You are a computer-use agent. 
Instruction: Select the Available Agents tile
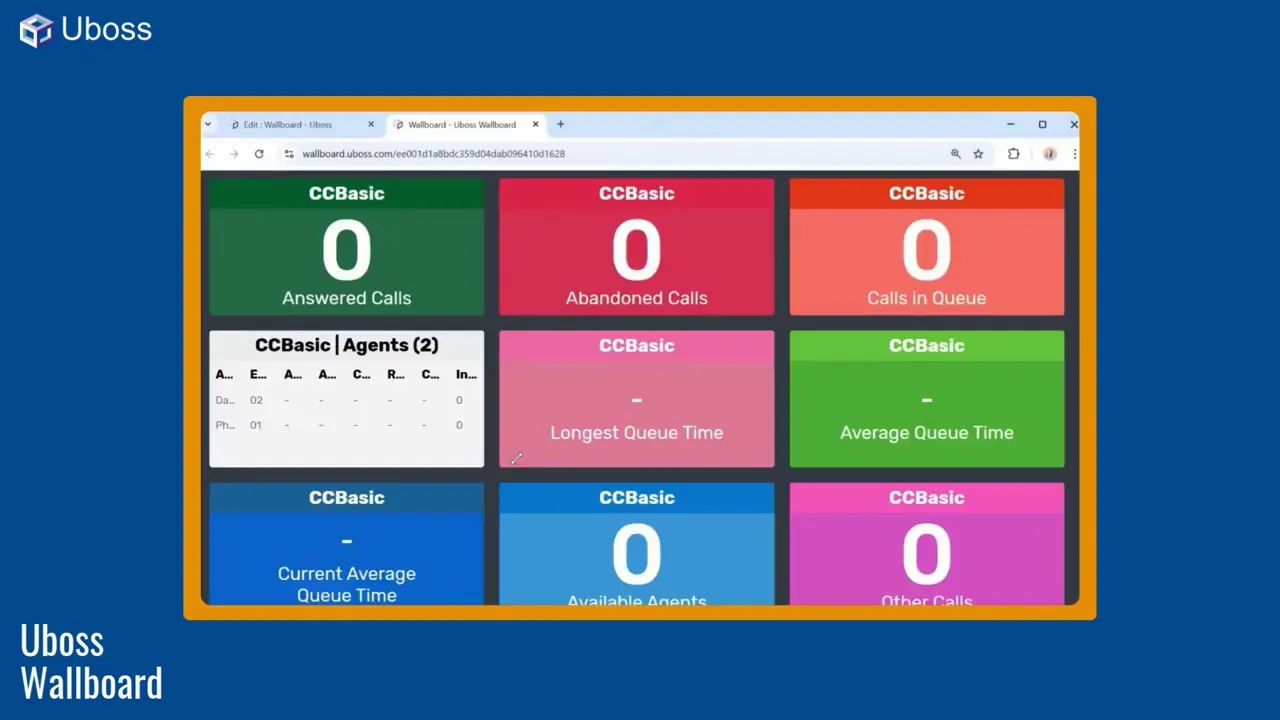point(636,544)
